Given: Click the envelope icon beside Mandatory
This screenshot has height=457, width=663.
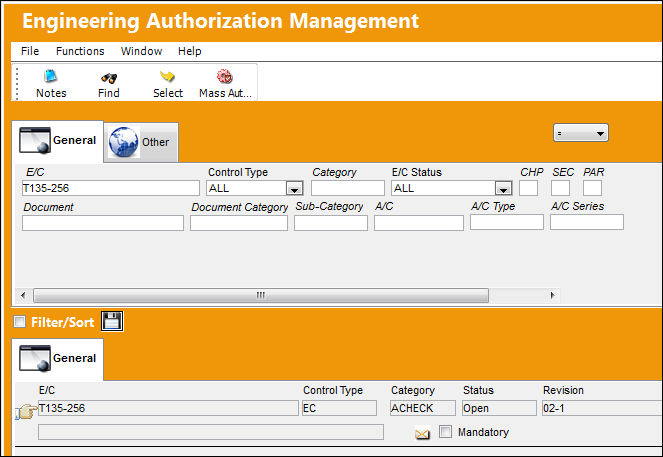Looking at the screenshot, I should pos(422,434).
